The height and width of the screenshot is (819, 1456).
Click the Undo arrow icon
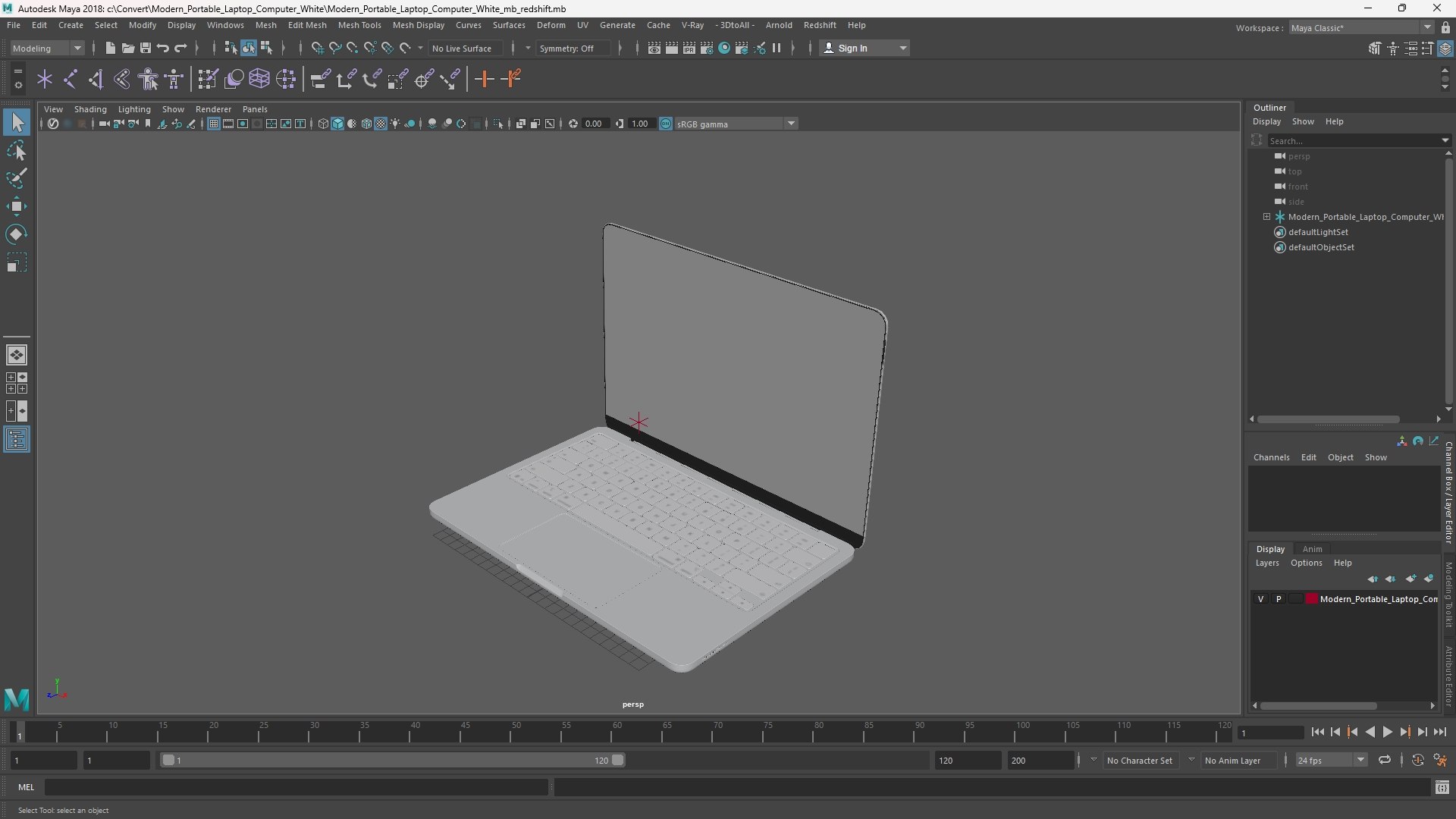point(163,48)
